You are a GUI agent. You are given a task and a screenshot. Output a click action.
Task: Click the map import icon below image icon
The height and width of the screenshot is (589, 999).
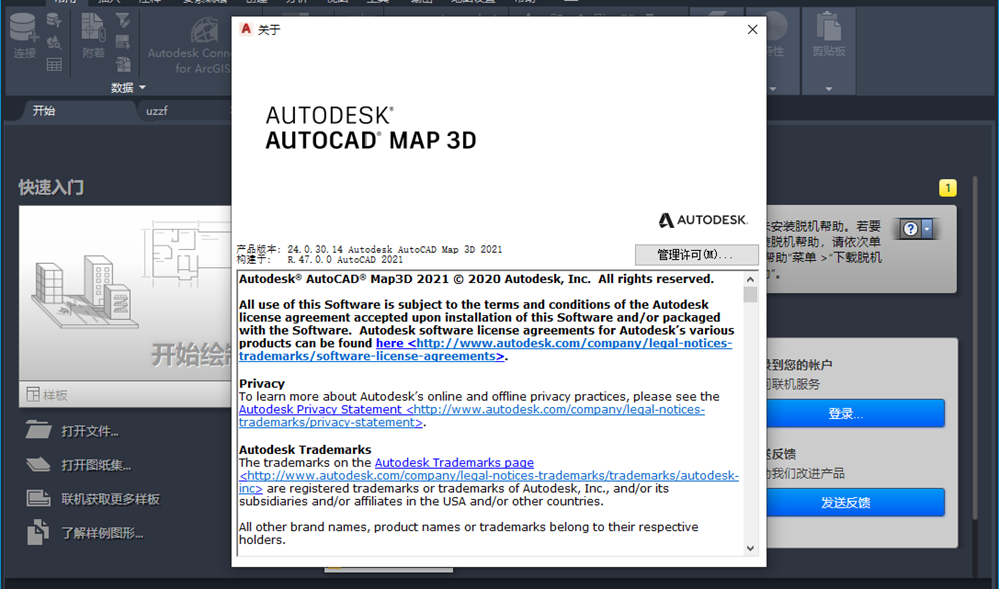coord(123,64)
